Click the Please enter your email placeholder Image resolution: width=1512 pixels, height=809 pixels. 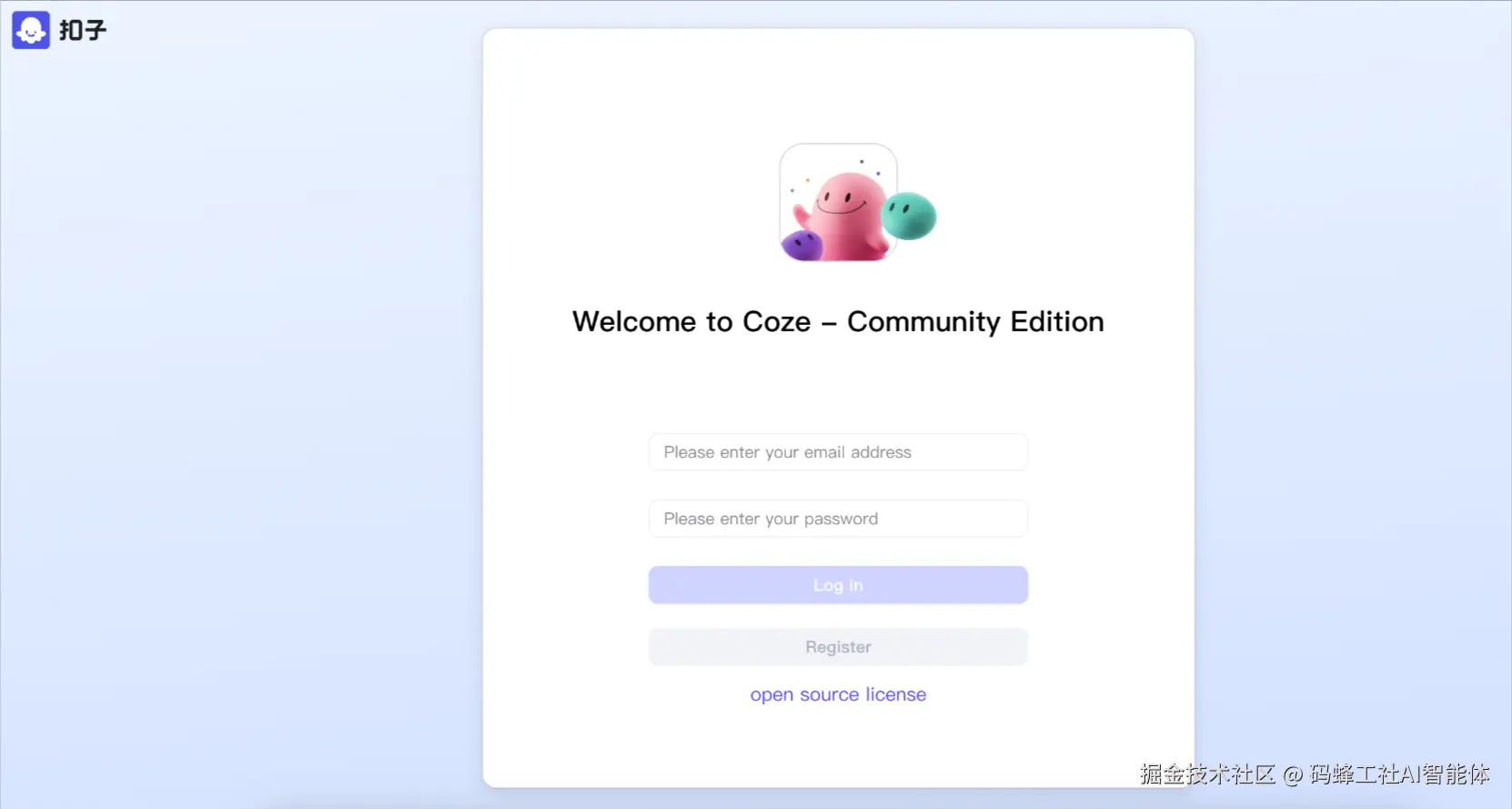click(x=787, y=452)
